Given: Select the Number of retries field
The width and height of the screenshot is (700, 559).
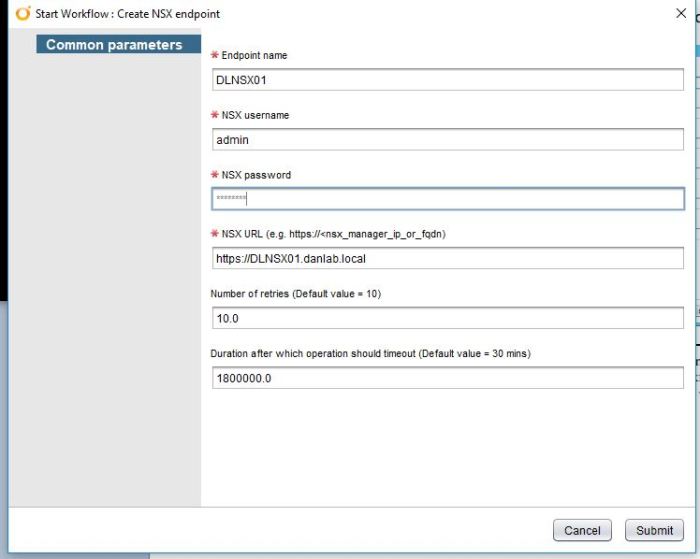Looking at the screenshot, I should 447,318.
